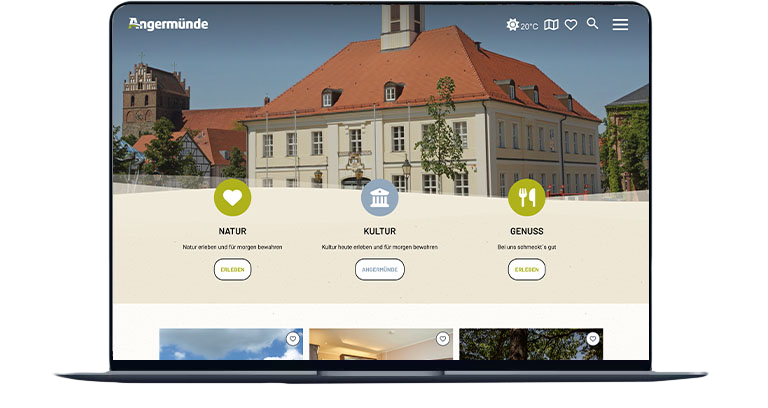
Task: Click text 'Kultur heute erleben und für morgen bewahren'
Action: [380, 247]
